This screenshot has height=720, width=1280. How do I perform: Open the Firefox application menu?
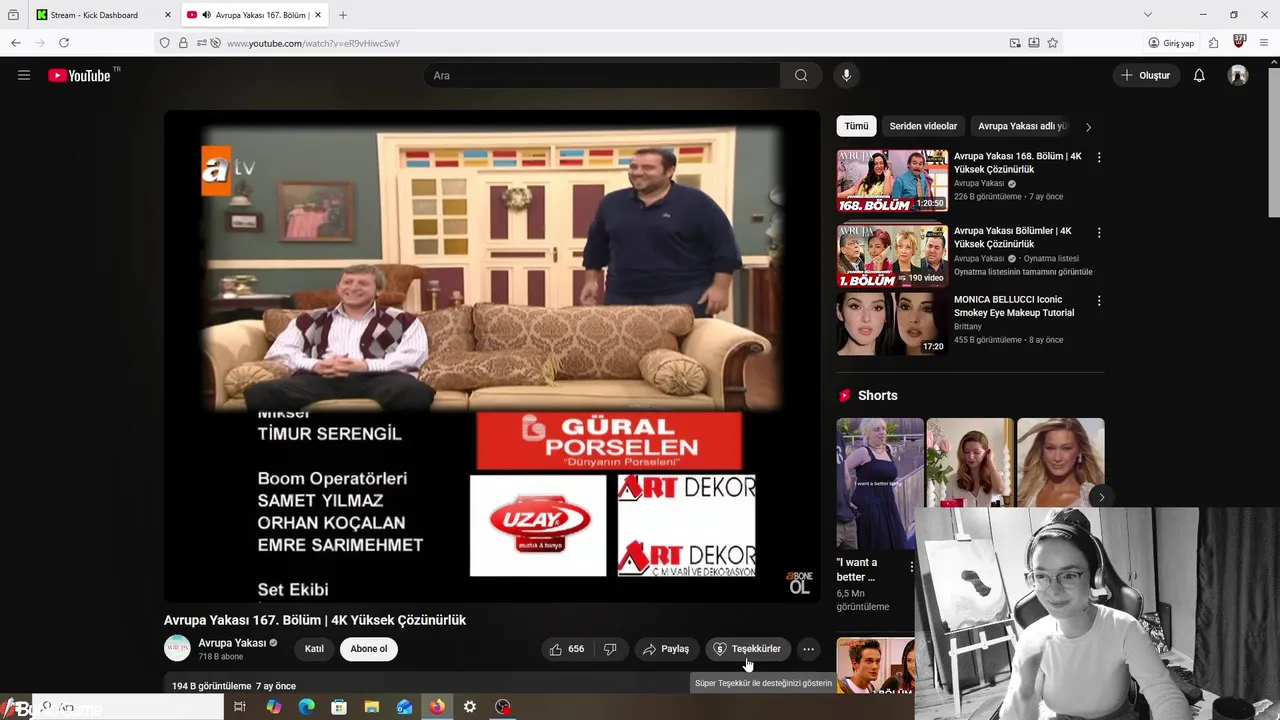tap(1264, 43)
